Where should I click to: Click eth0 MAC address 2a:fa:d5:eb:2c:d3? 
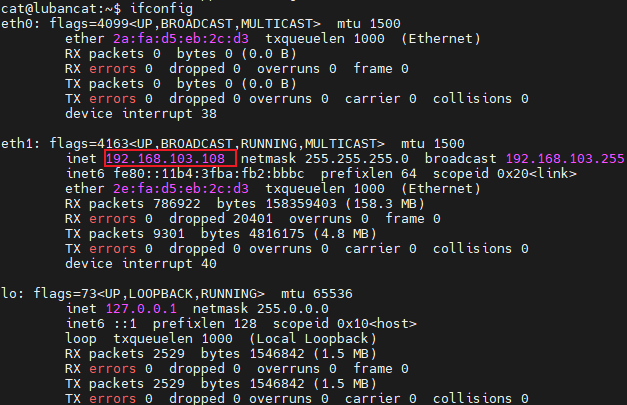pos(181,39)
